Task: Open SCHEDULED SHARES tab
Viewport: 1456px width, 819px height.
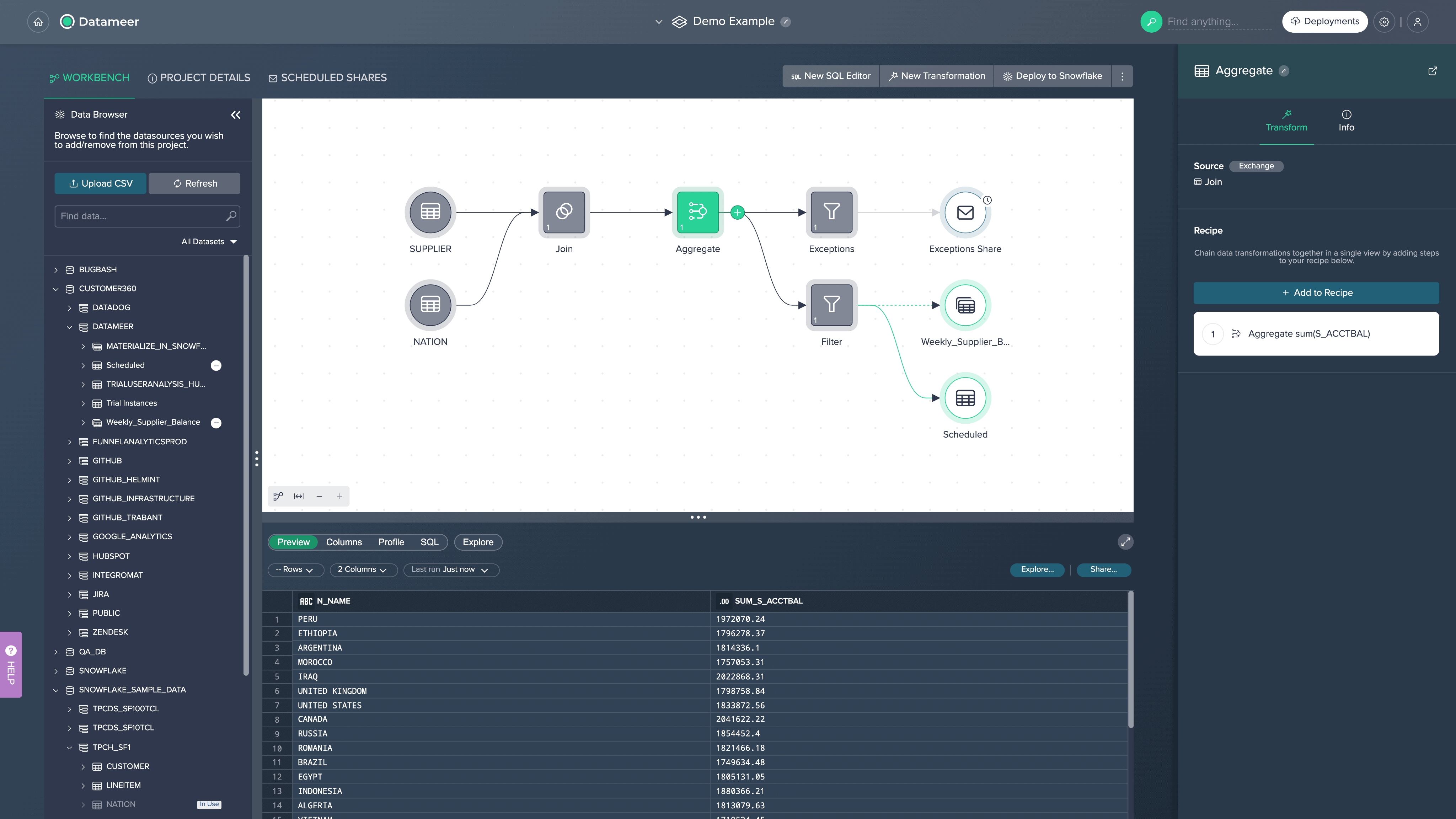Action: [x=328, y=78]
